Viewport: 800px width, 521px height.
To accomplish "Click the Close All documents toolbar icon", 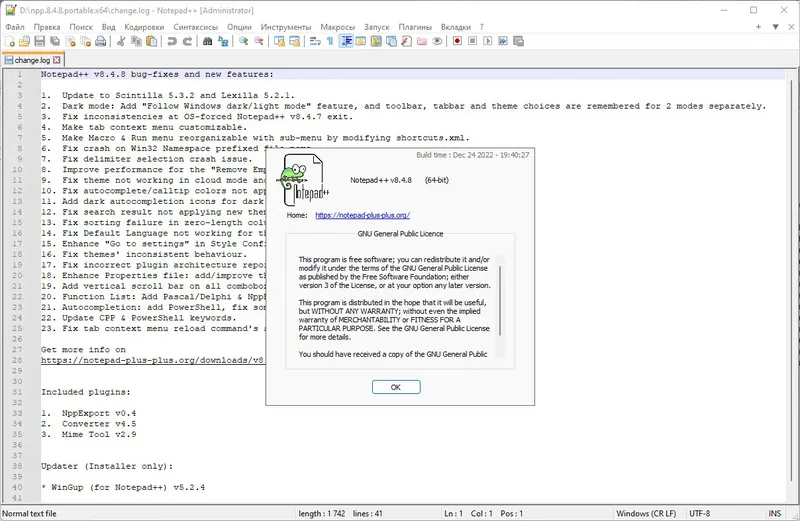I will coord(86,41).
